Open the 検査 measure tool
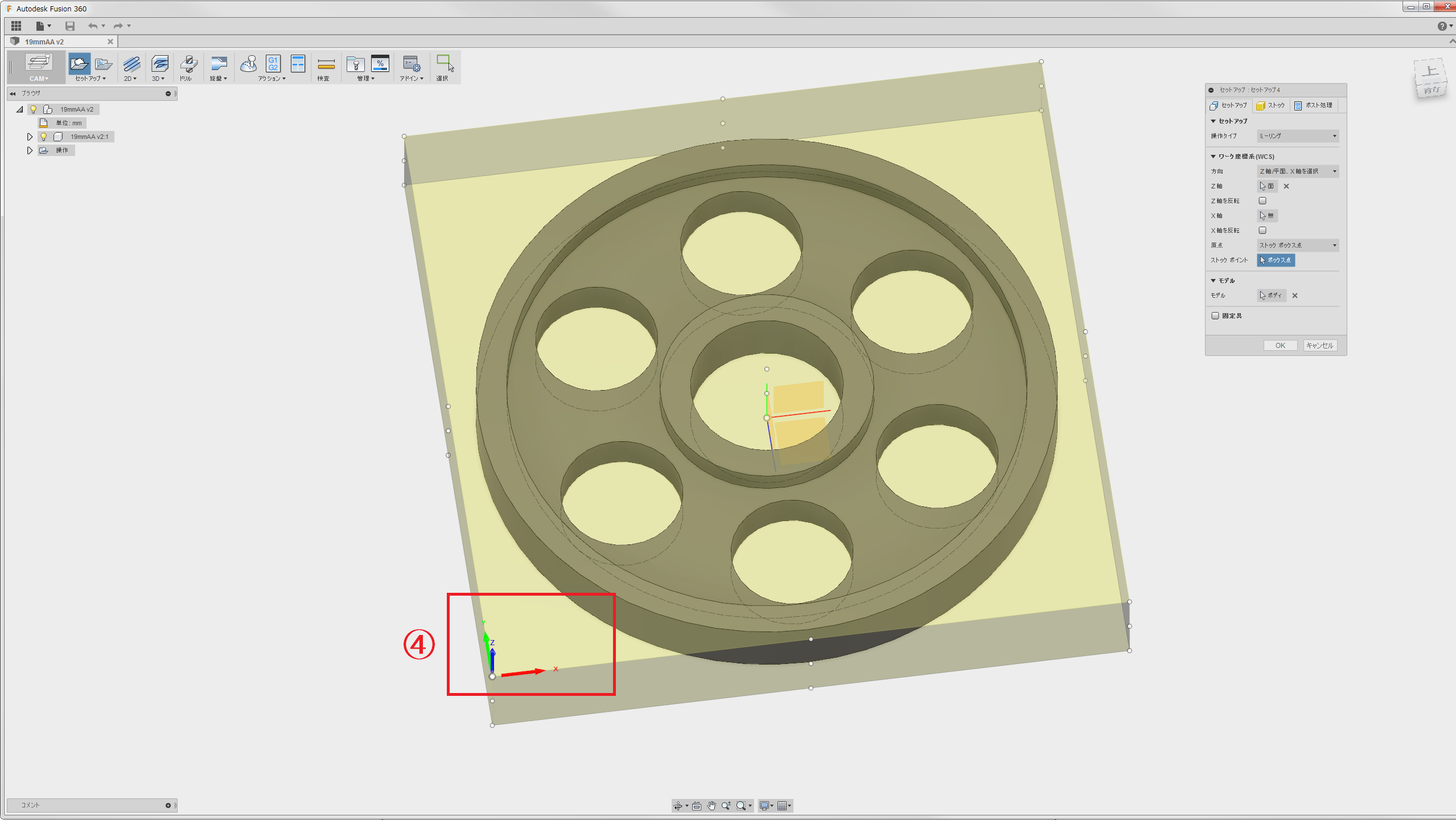The height and width of the screenshot is (820, 1456). click(x=326, y=64)
